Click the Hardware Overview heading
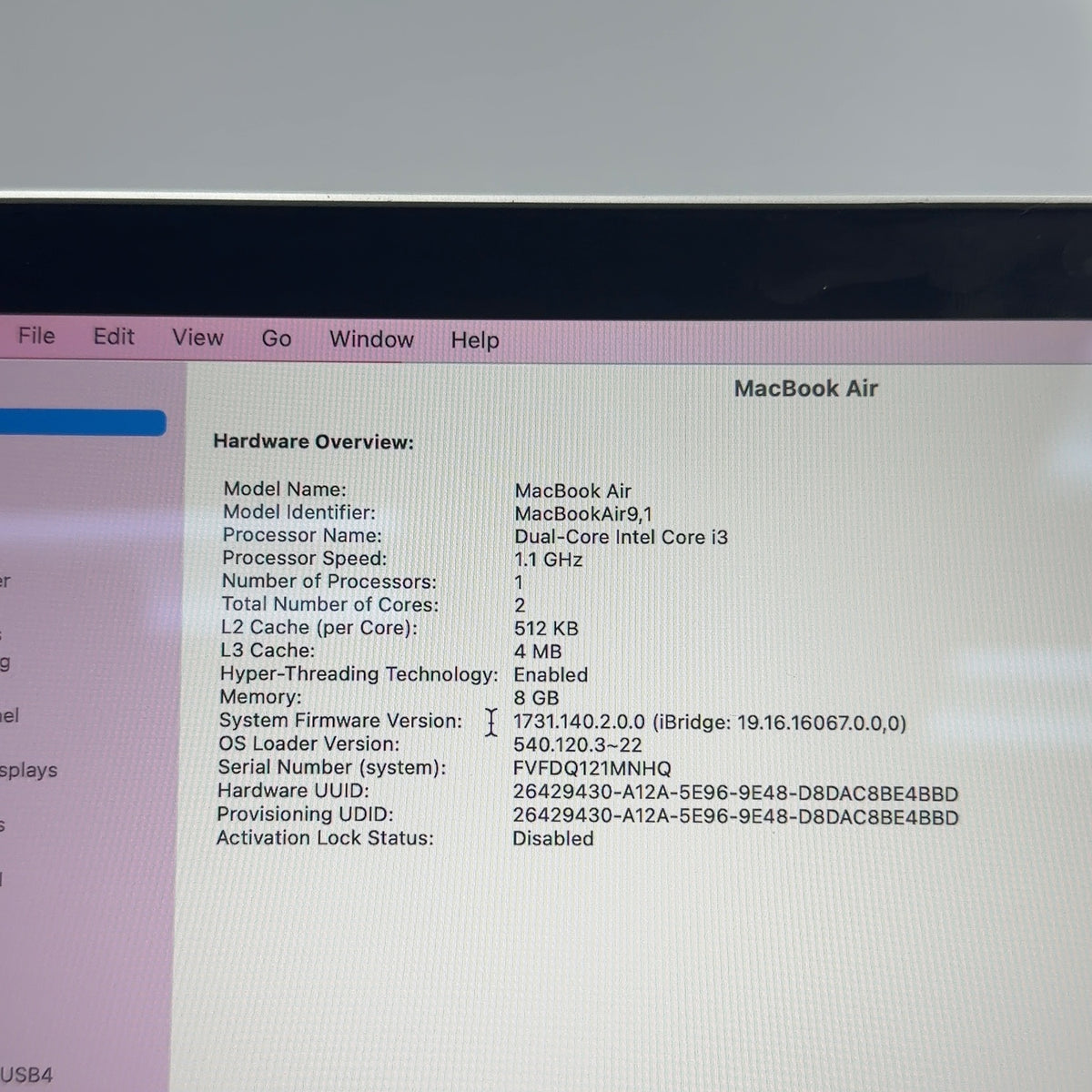 (x=313, y=442)
